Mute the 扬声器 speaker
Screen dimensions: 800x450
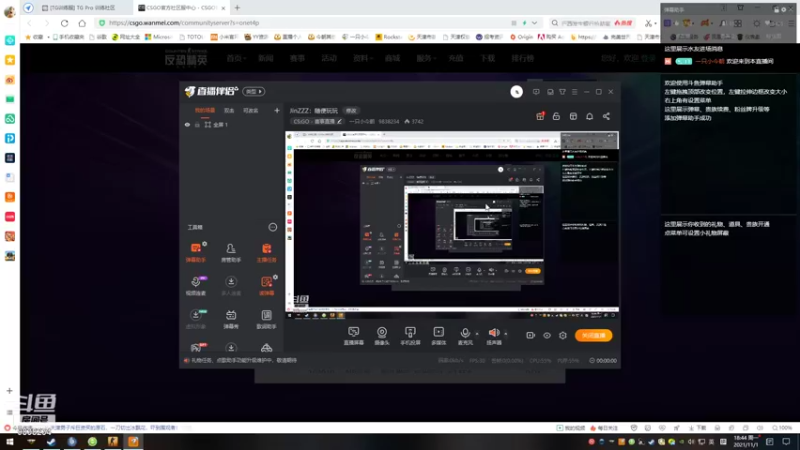point(494,336)
